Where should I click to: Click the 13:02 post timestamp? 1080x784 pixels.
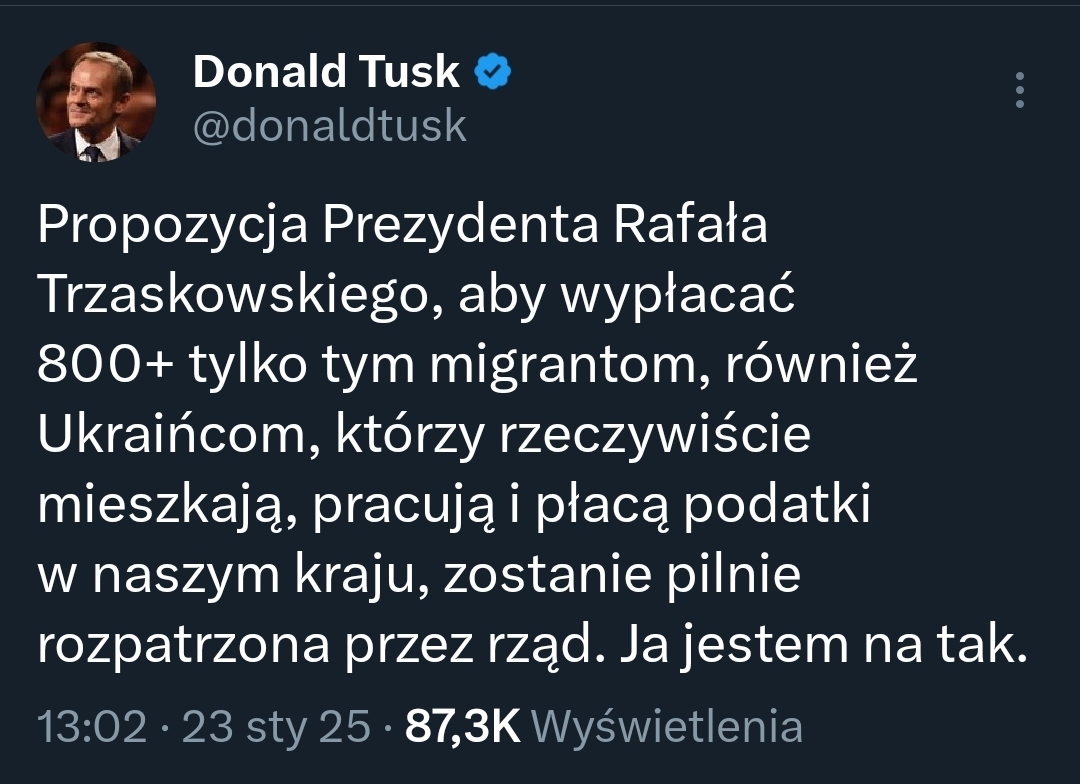click(x=92, y=727)
